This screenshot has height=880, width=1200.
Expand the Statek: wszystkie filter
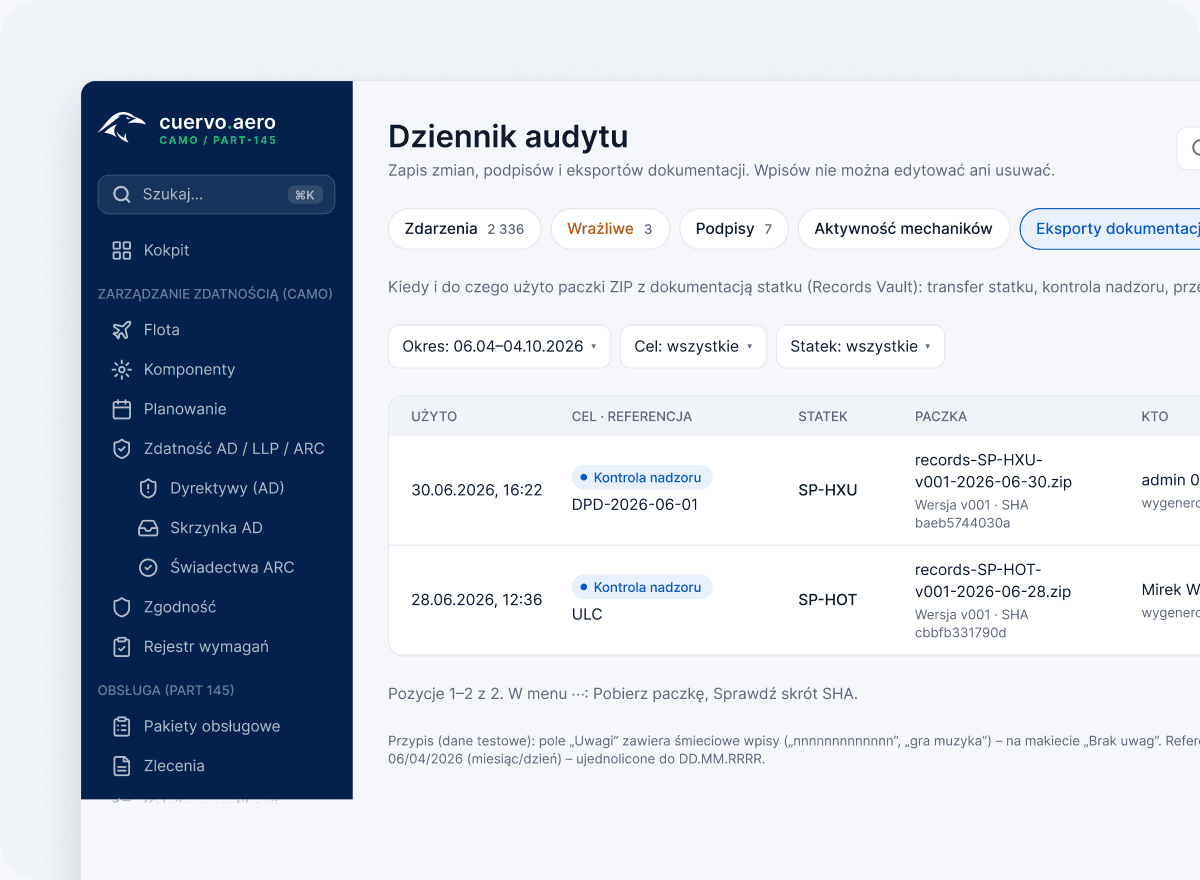pos(860,346)
